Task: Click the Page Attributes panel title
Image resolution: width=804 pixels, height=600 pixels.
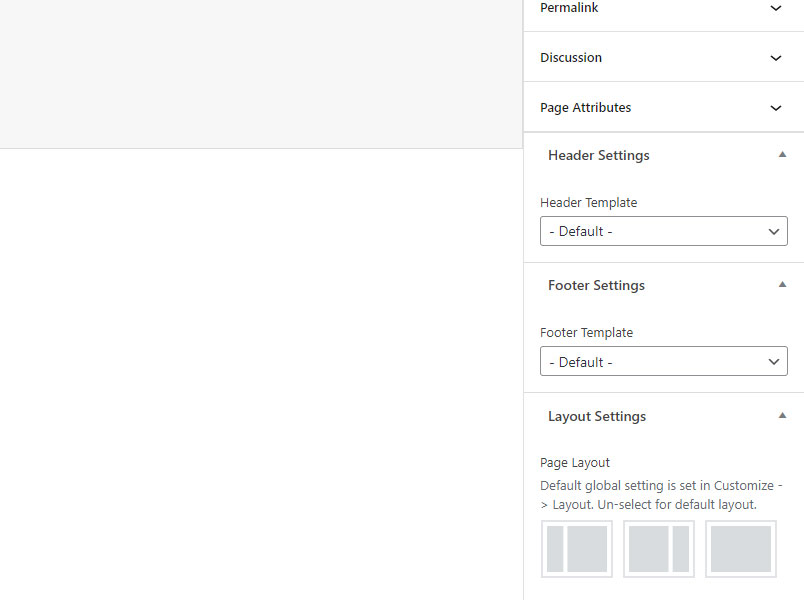Action: coord(585,108)
